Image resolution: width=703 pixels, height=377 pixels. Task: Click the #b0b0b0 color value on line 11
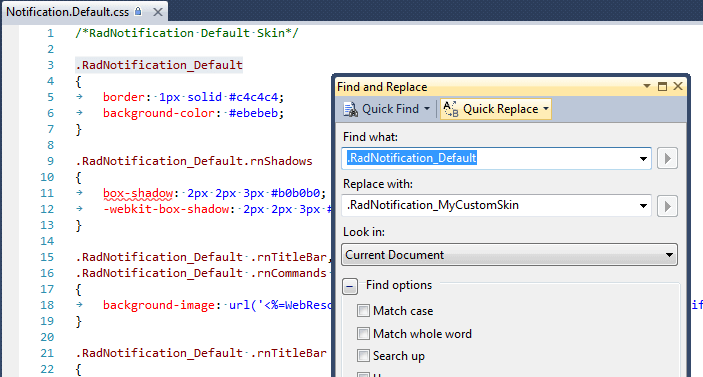[x=295, y=193]
